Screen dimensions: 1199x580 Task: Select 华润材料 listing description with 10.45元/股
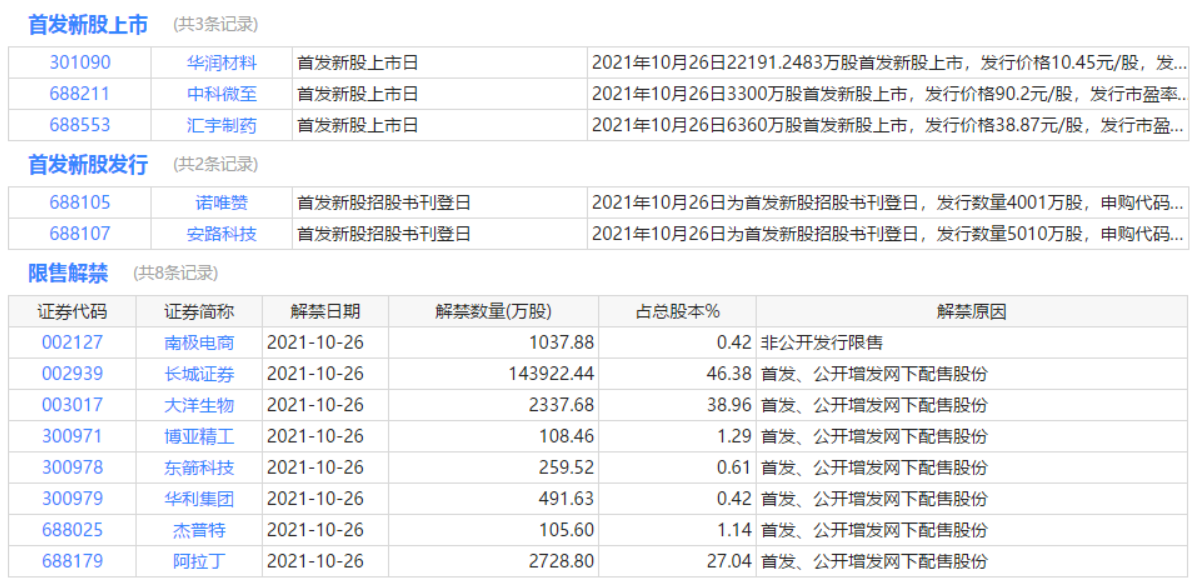(890, 63)
